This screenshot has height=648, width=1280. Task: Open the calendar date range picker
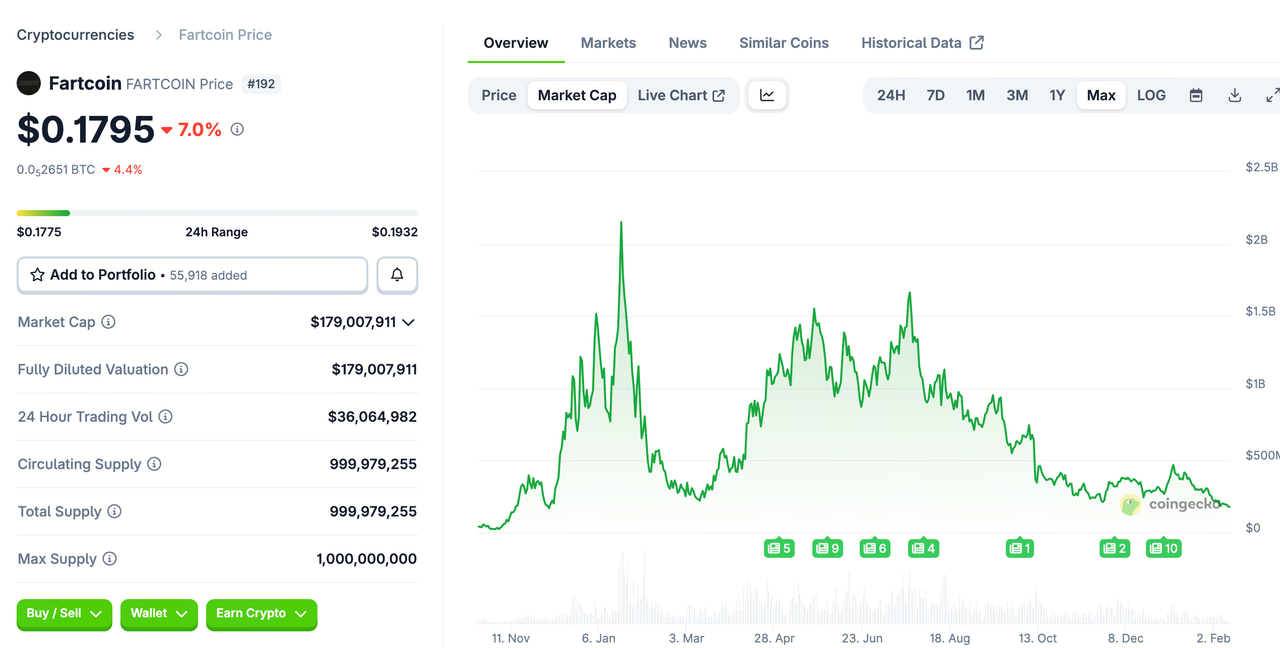tap(1196, 95)
